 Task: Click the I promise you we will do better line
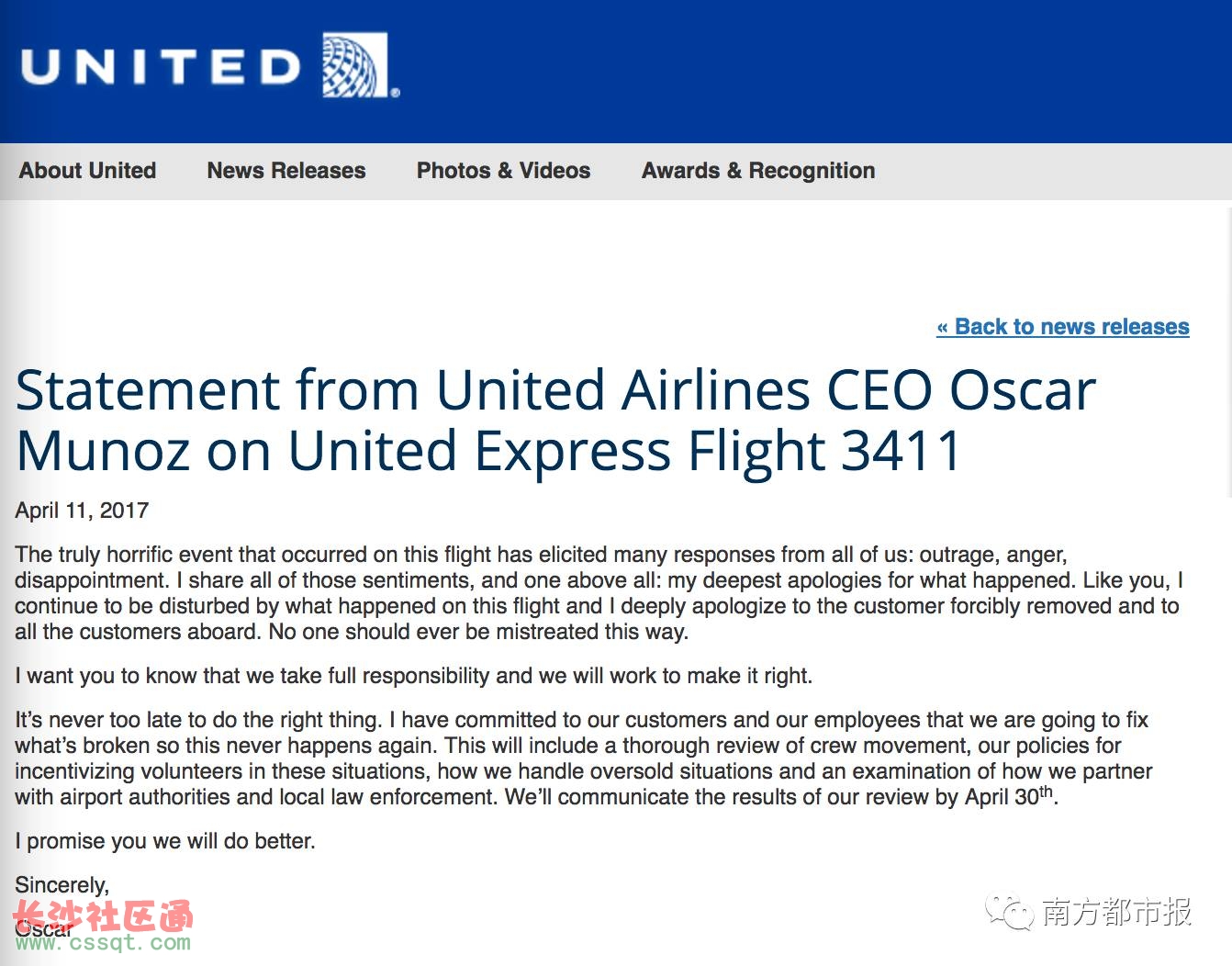point(165,841)
